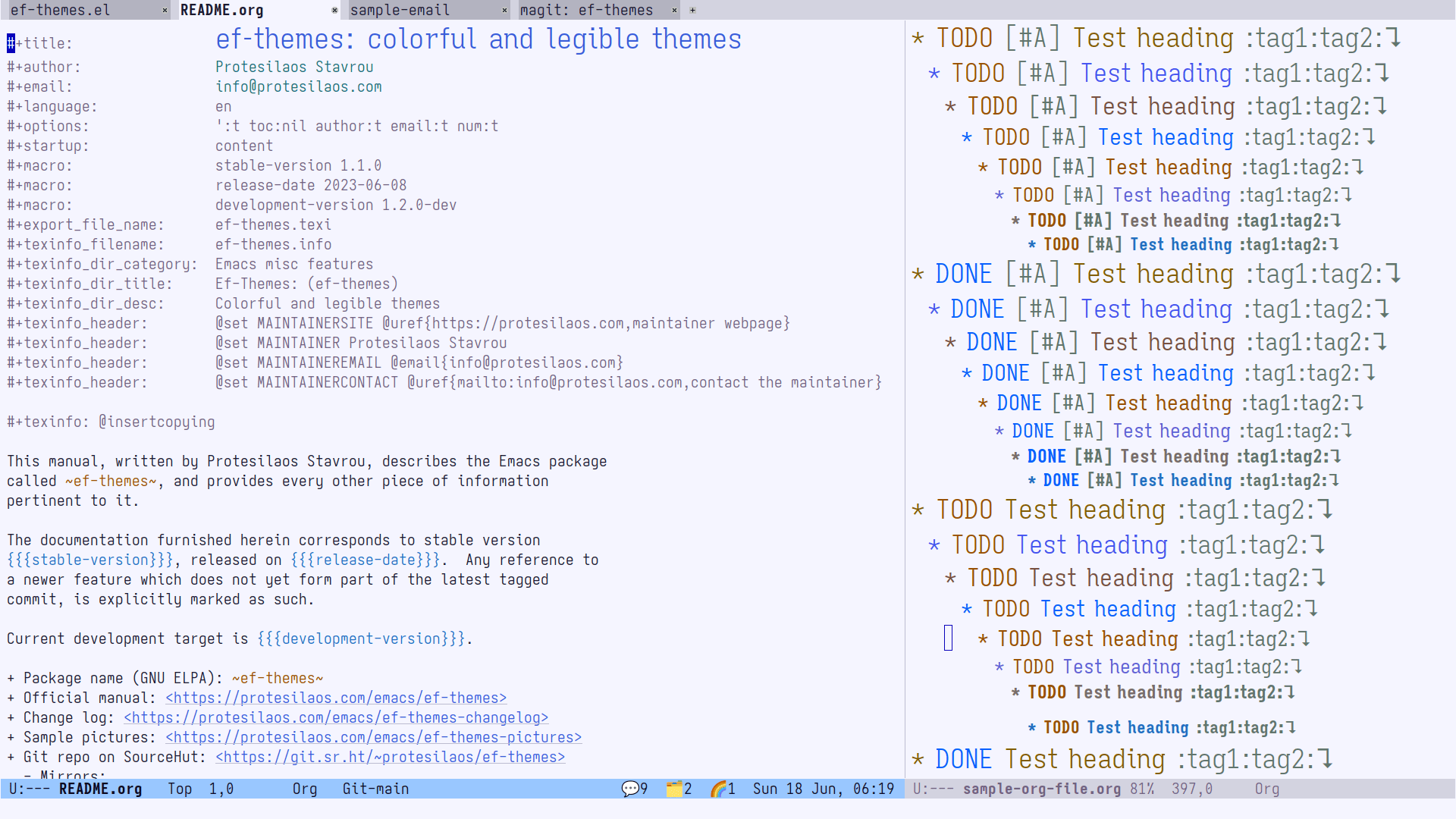Open the ef-themes-changelog link
The width and height of the screenshot is (1456, 819).
pyautogui.click(x=336, y=717)
